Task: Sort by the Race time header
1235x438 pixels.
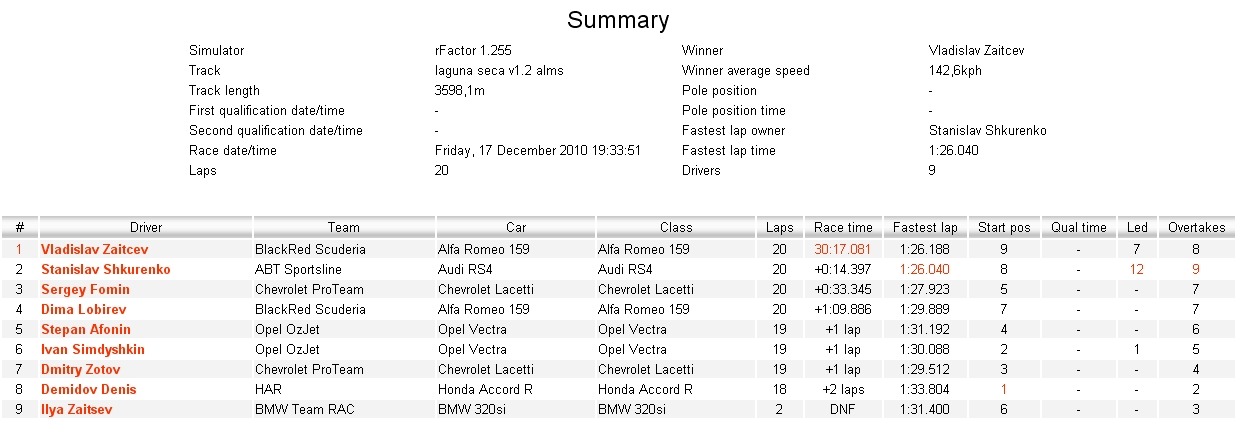Action: point(843,228)
